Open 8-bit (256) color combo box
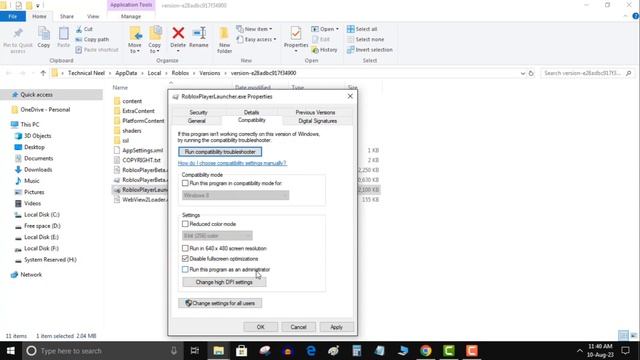 tap(217, 236)
